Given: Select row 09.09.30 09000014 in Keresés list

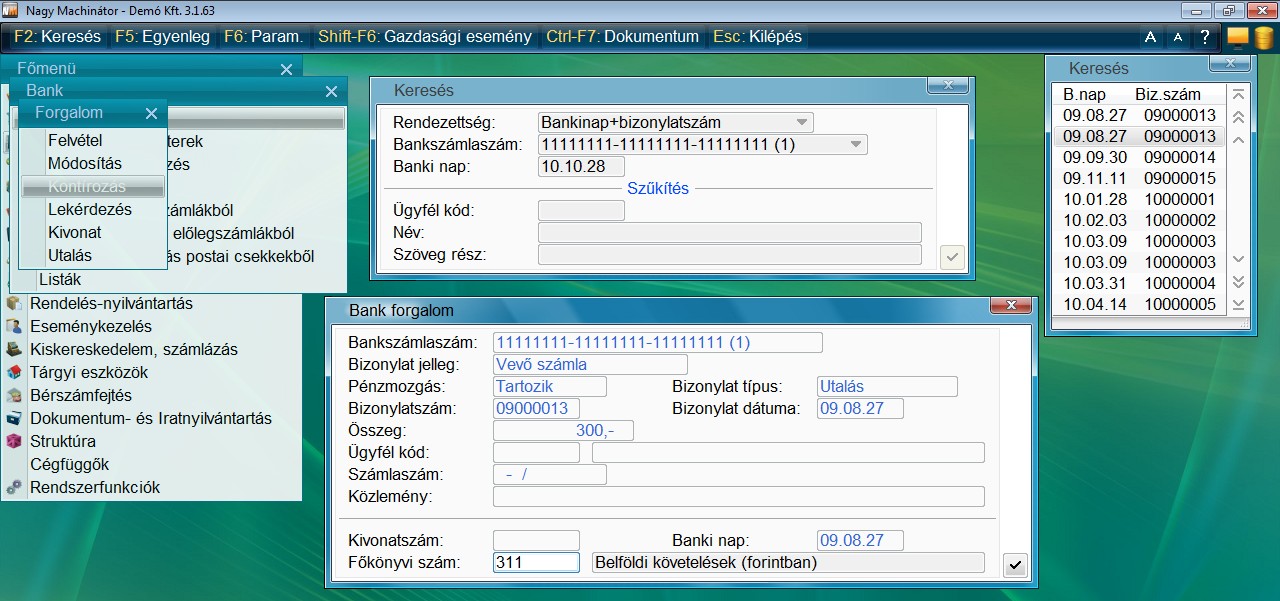Looking at the screenshot, I should click(1139, 157).
